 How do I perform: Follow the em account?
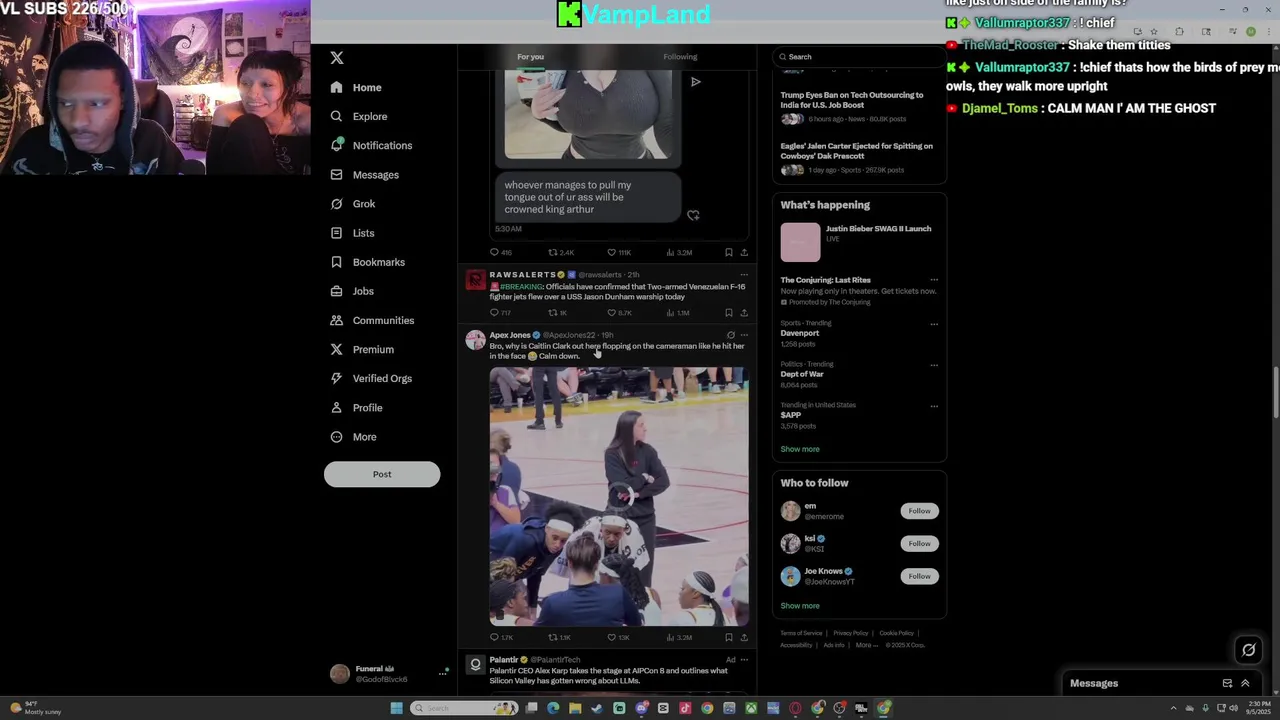tap(919, 511)
